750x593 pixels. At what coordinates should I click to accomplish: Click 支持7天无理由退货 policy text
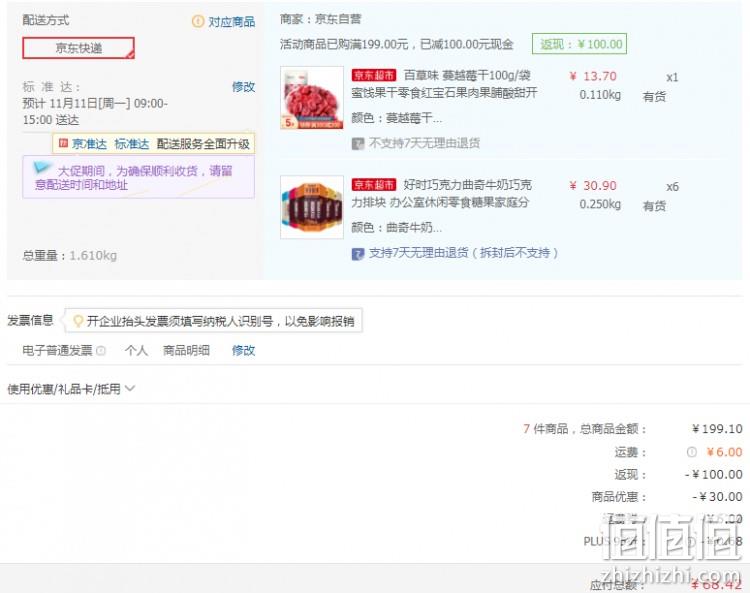coord(463,253)
